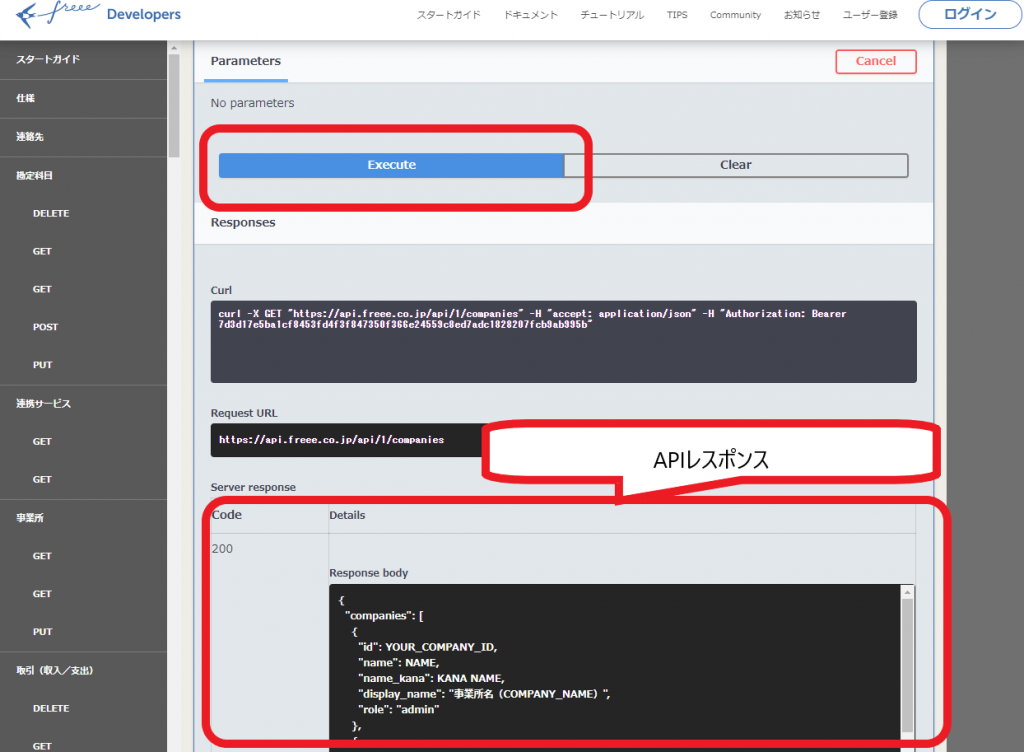The height and width of the screenshot is (752, 1024).
Task: Open the TIPS menu item
Action: click(x=677, y=15)
